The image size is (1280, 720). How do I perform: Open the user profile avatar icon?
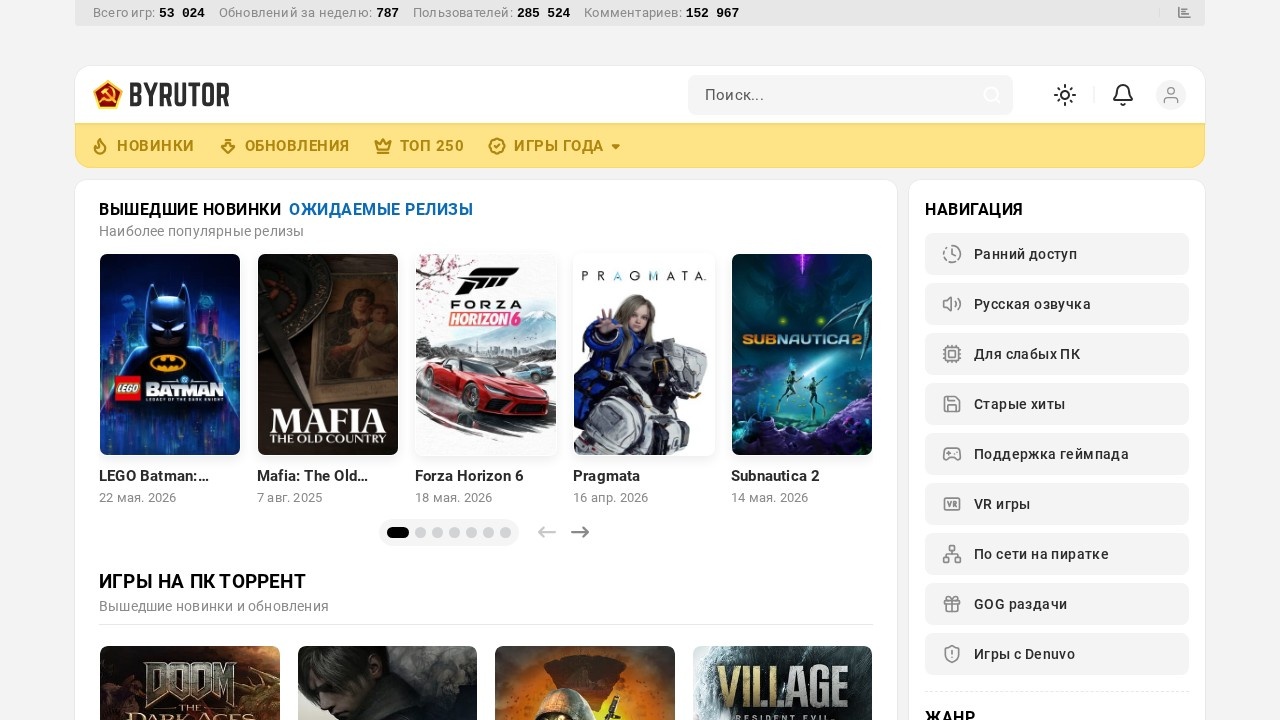point(1171,95)
